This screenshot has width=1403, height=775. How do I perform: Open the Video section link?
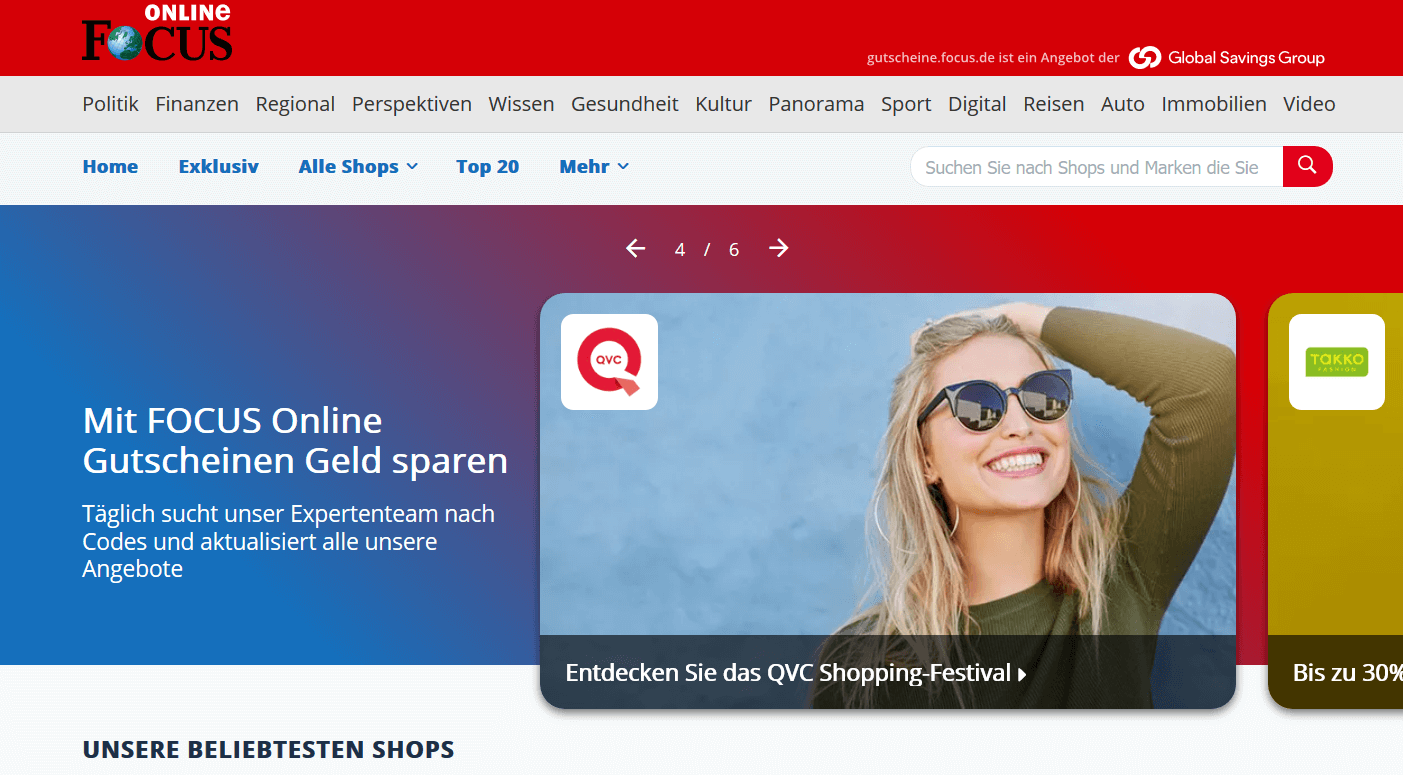pyautogui.click(x=1309, y=104)
